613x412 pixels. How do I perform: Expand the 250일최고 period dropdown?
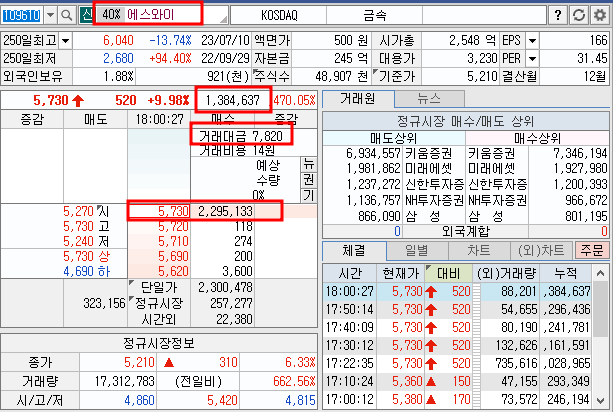(65, 40)
